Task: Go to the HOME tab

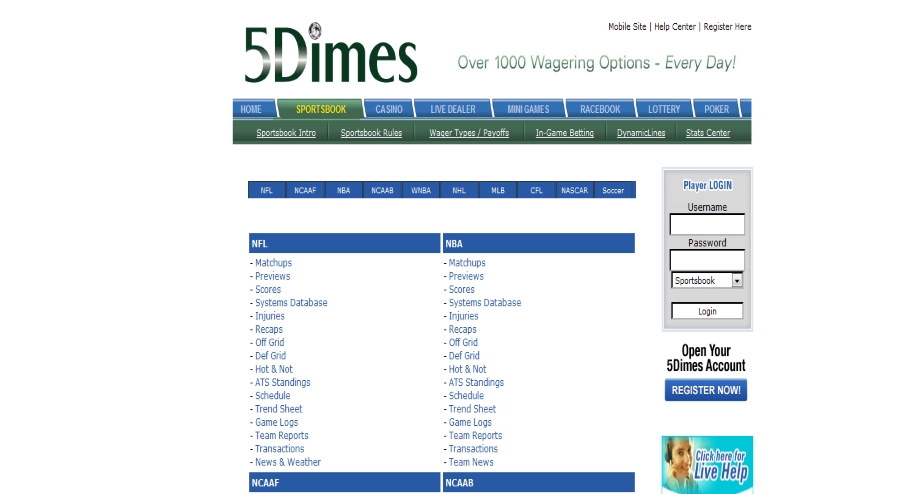Action: click(251, 109)
